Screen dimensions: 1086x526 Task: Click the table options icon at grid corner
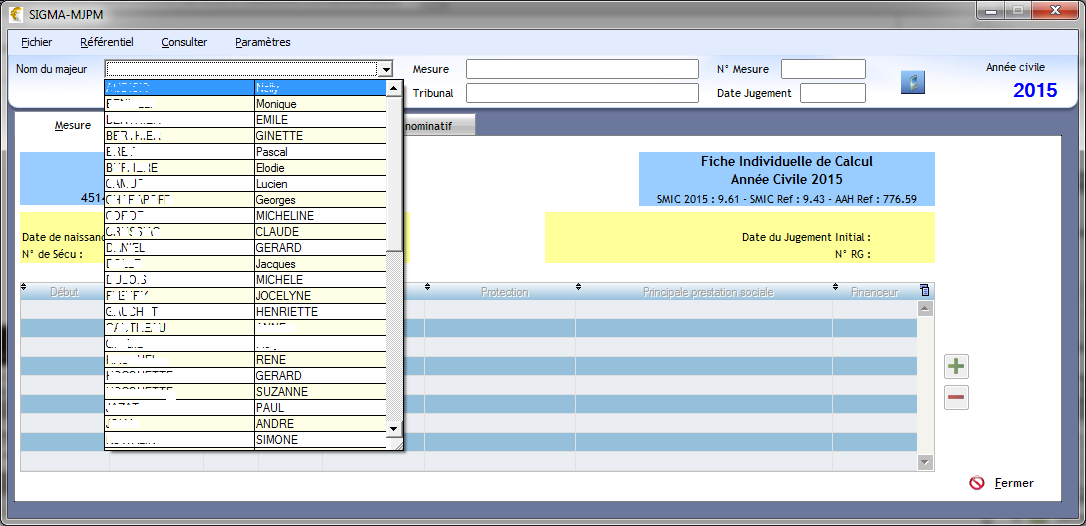click(924, 291)
